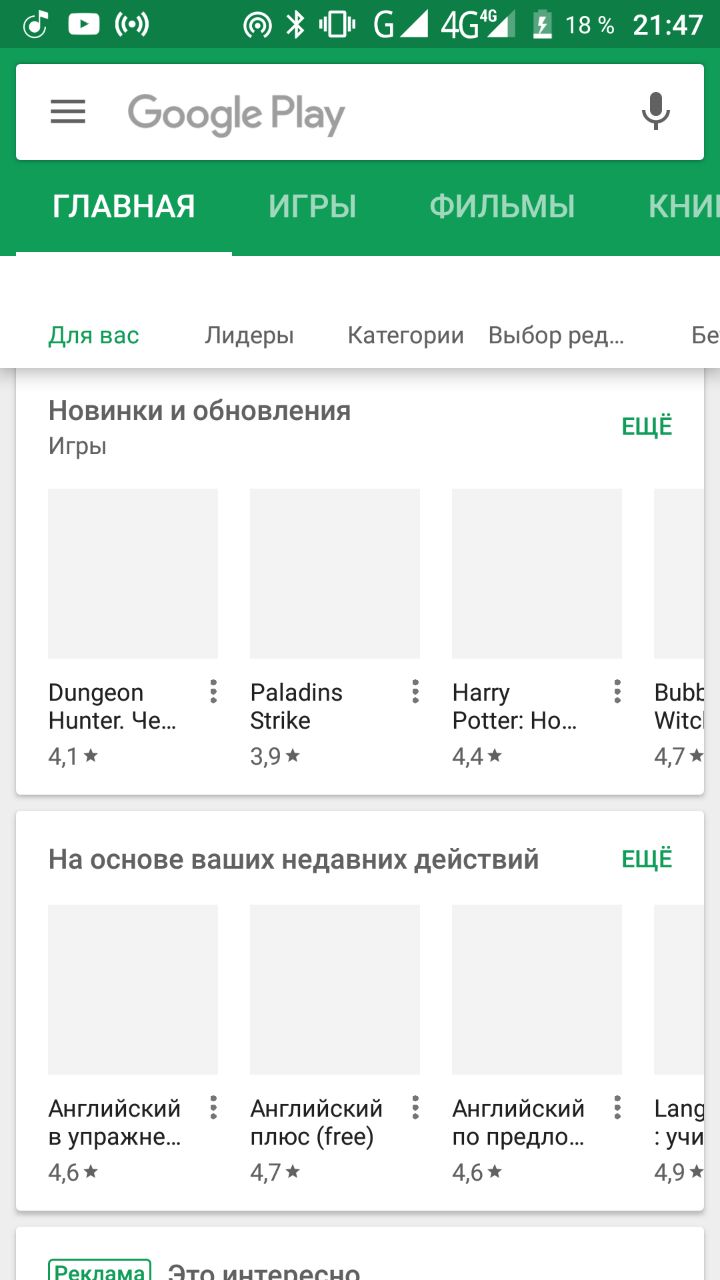Open the Английский в упражнениях thumbnail
This screenshot has width=720, height=1280.
pos(133,990)
